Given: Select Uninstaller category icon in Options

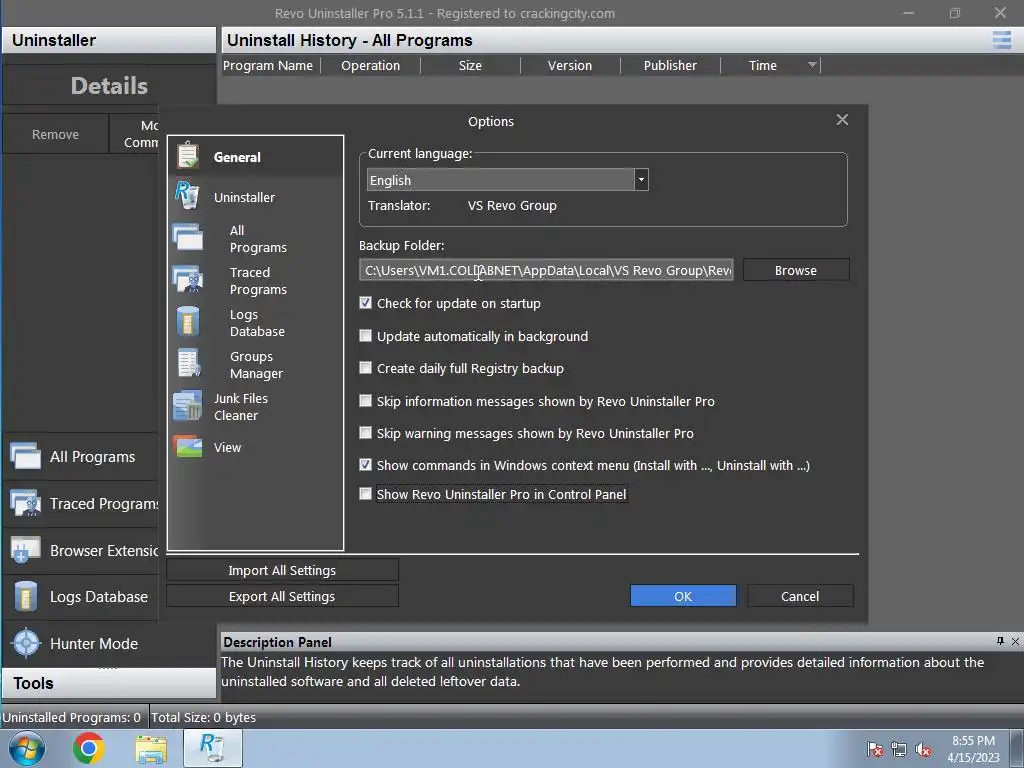Looking at the screenshot, I should tap(187, 196).
